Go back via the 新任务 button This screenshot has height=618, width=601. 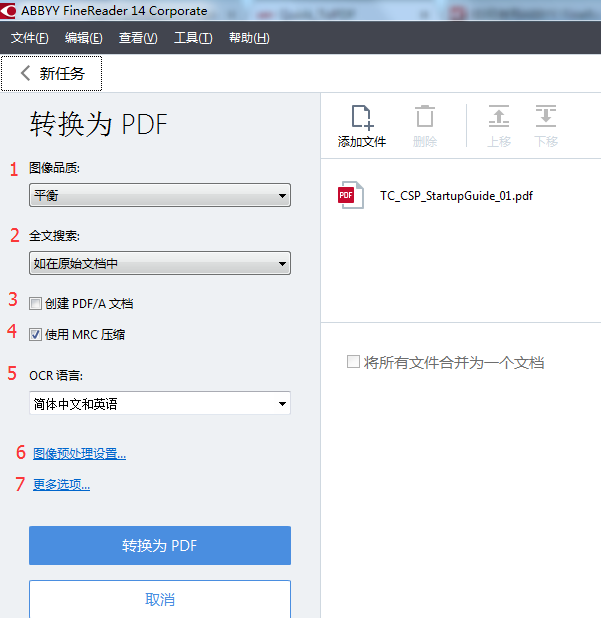point(52,73)
